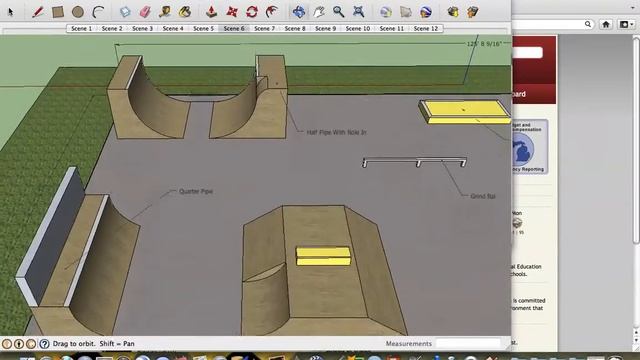Screen dimensions: 640x360
Task: Click the grind rail model object
Action: (414, 162)
